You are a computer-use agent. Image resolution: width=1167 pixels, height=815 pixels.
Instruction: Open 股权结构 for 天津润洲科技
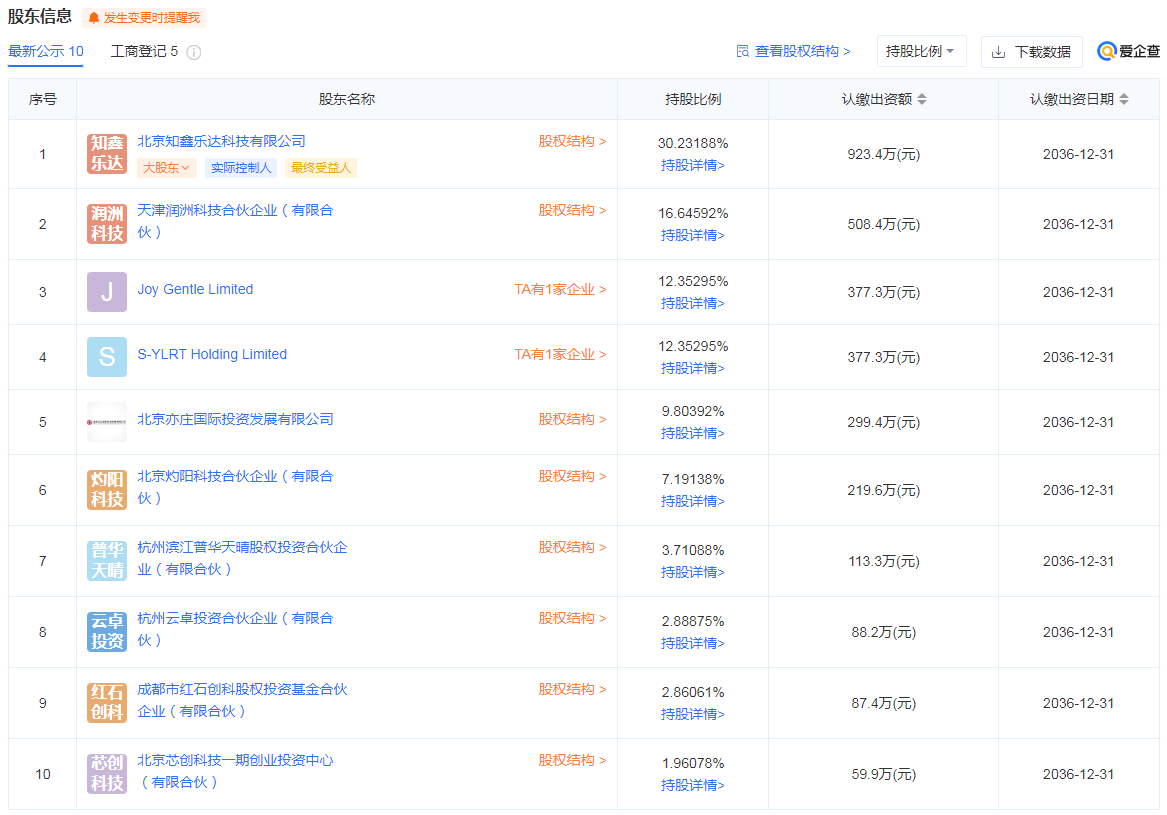(572, 211)
